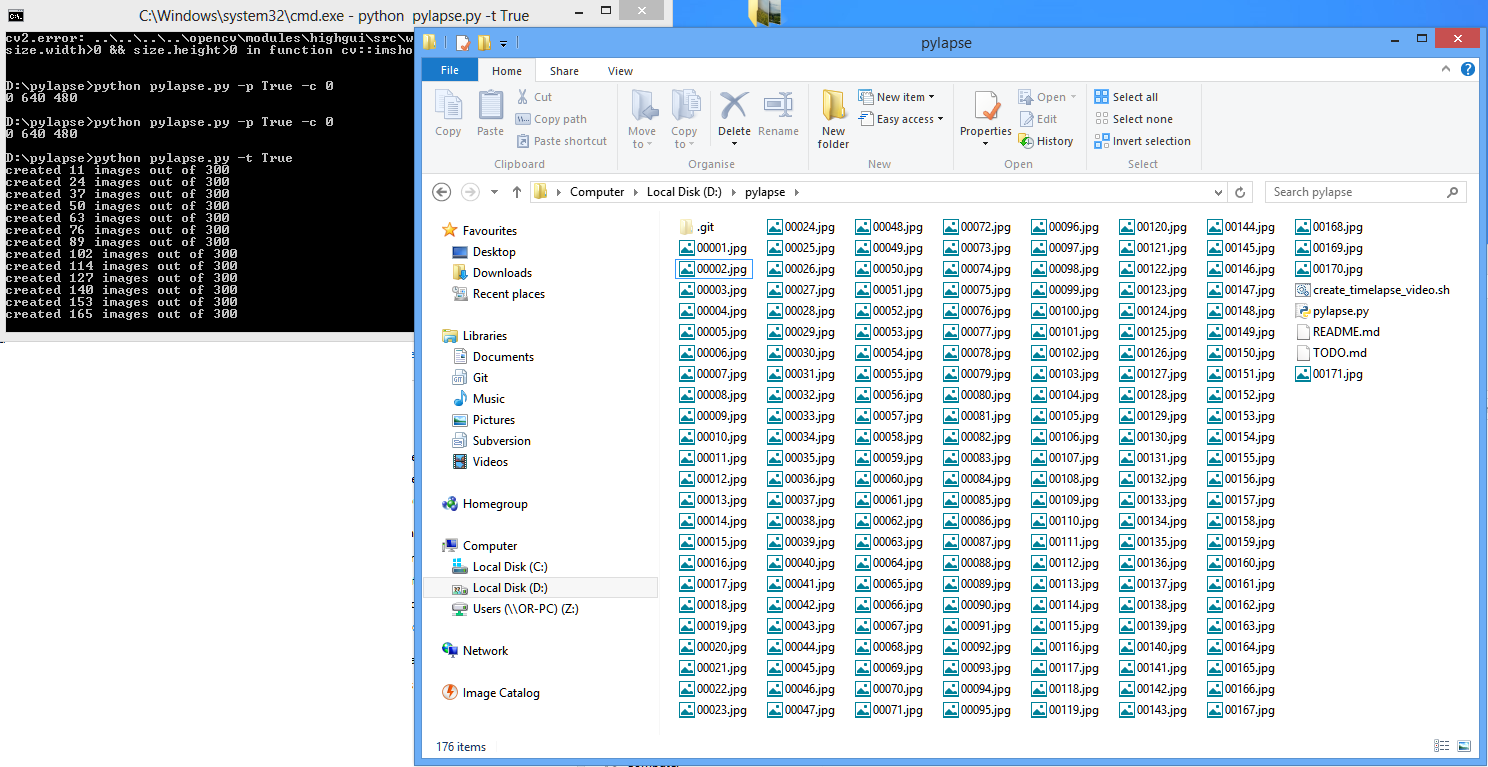Create a new folder with the ribbon icon
This screenshot has height=767, width=1488.
point(832,115)
